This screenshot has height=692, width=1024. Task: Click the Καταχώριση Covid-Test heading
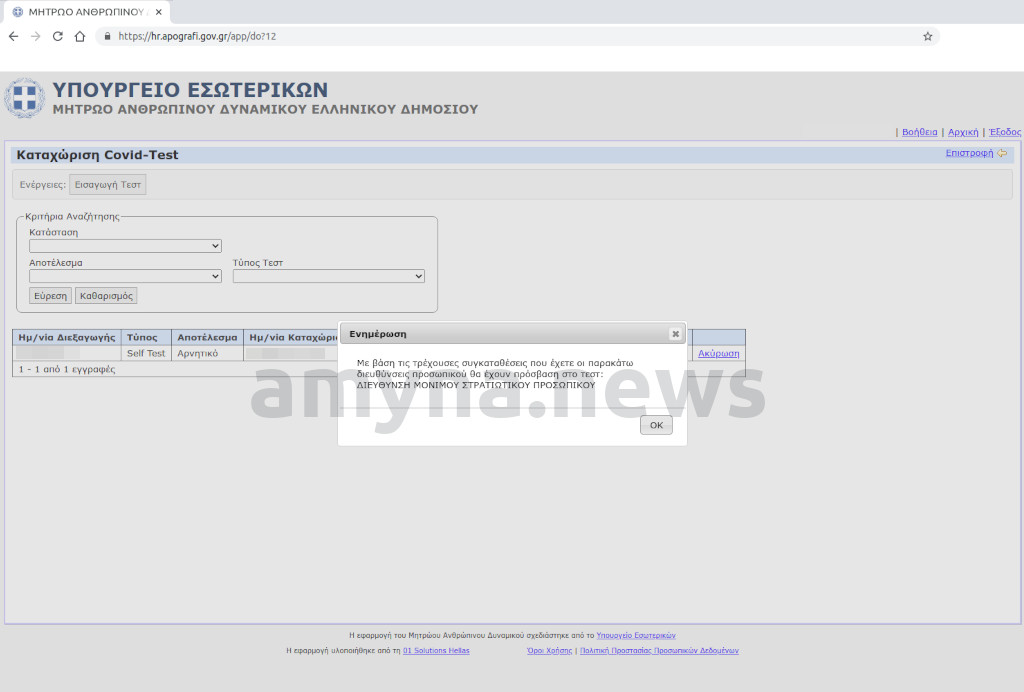click(97, 155)
